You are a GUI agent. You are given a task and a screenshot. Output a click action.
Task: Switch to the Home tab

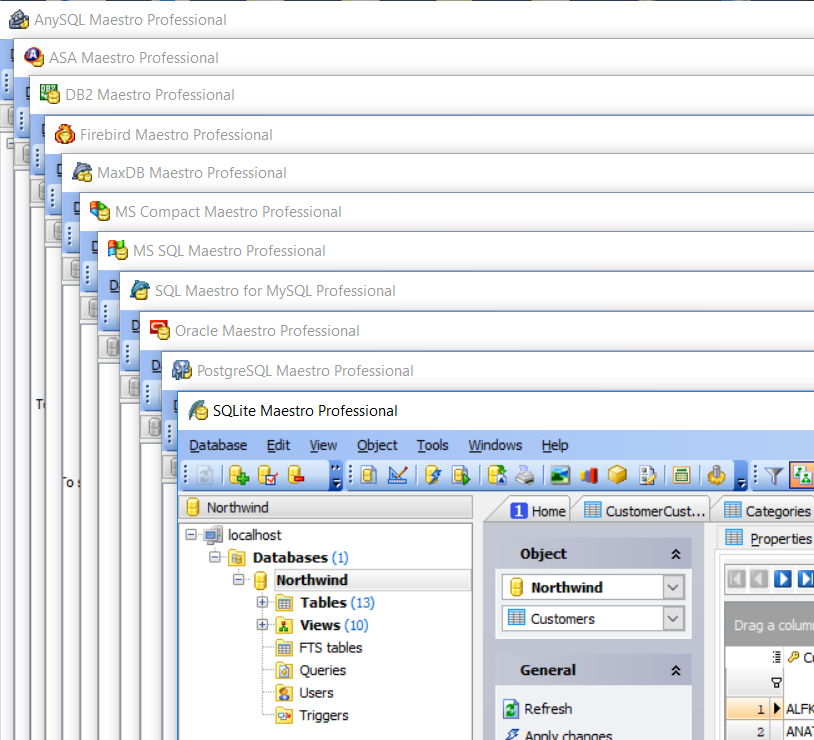[x=537, y=512]
